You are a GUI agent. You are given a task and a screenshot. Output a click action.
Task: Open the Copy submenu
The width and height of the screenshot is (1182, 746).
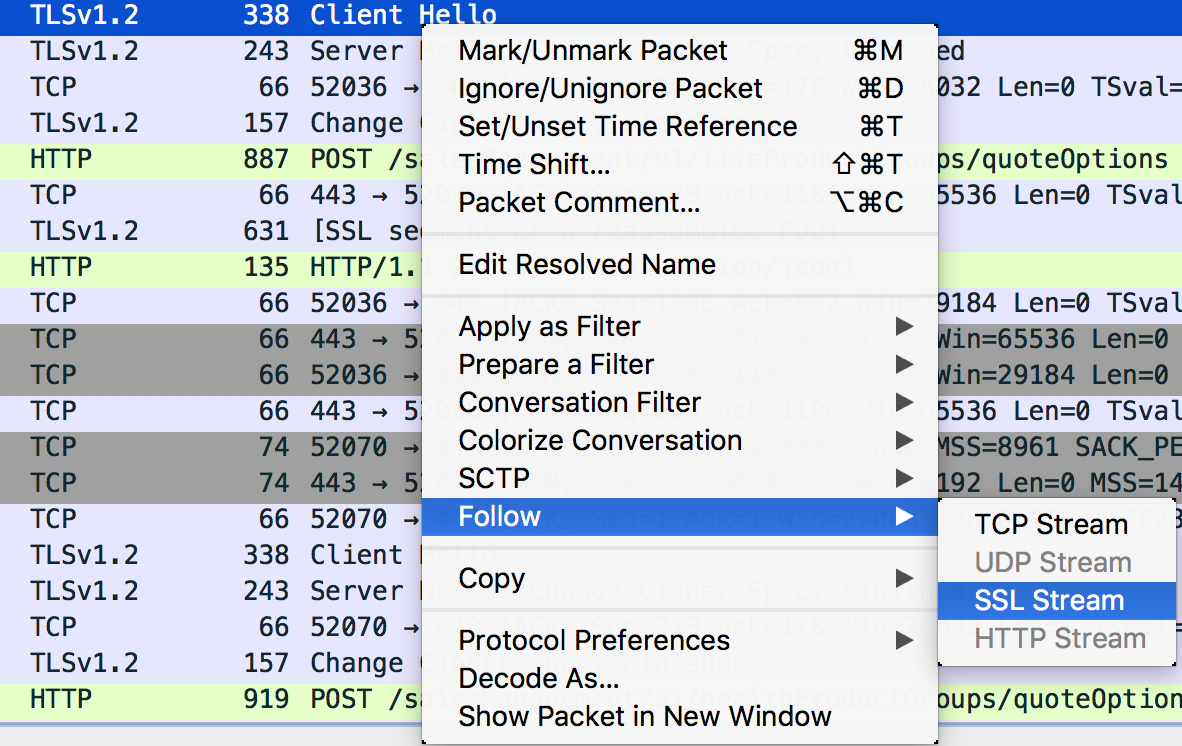[x=489, y=578]
